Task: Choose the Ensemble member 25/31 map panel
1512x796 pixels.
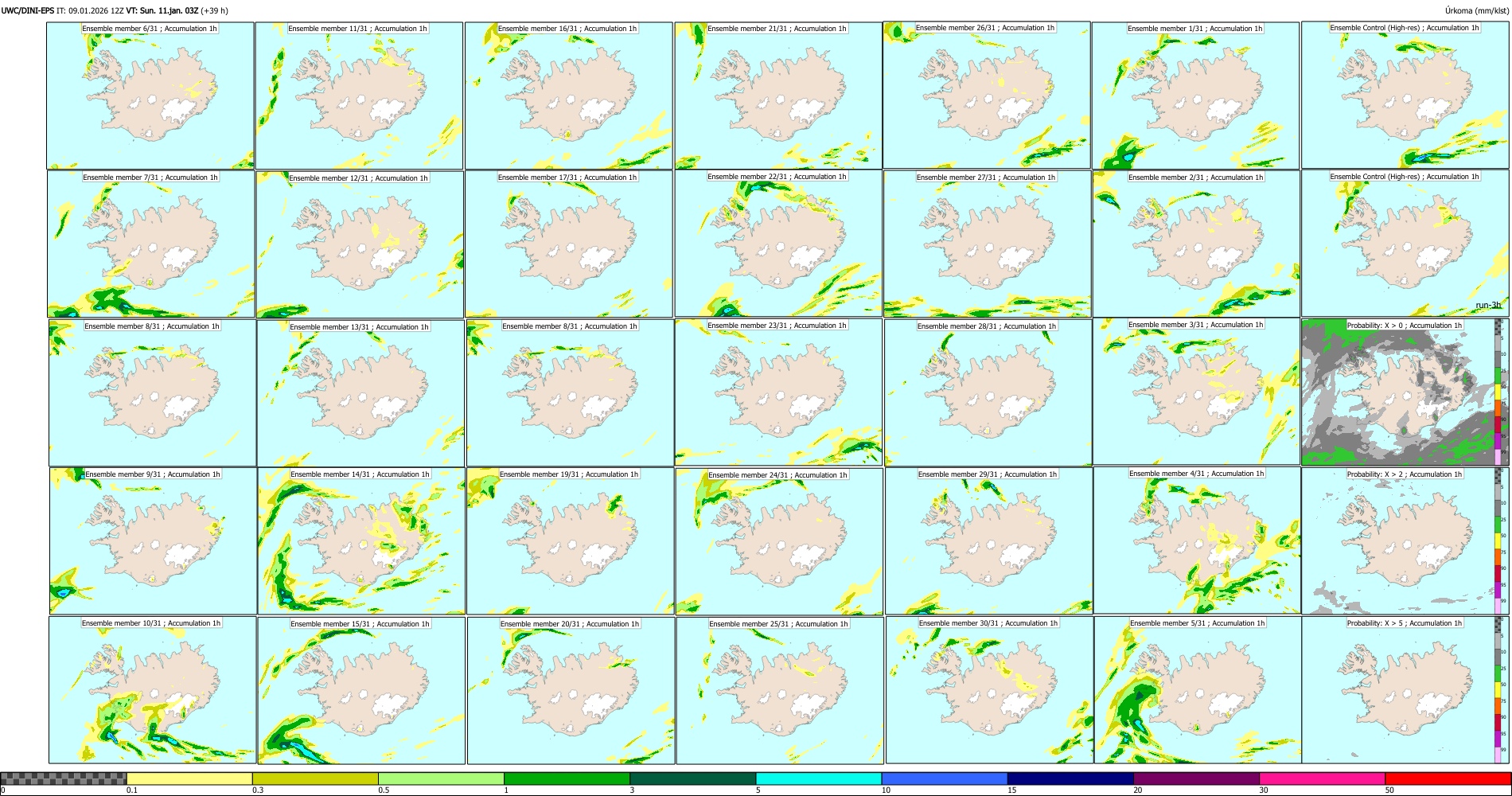Action: tap(780, 690)
